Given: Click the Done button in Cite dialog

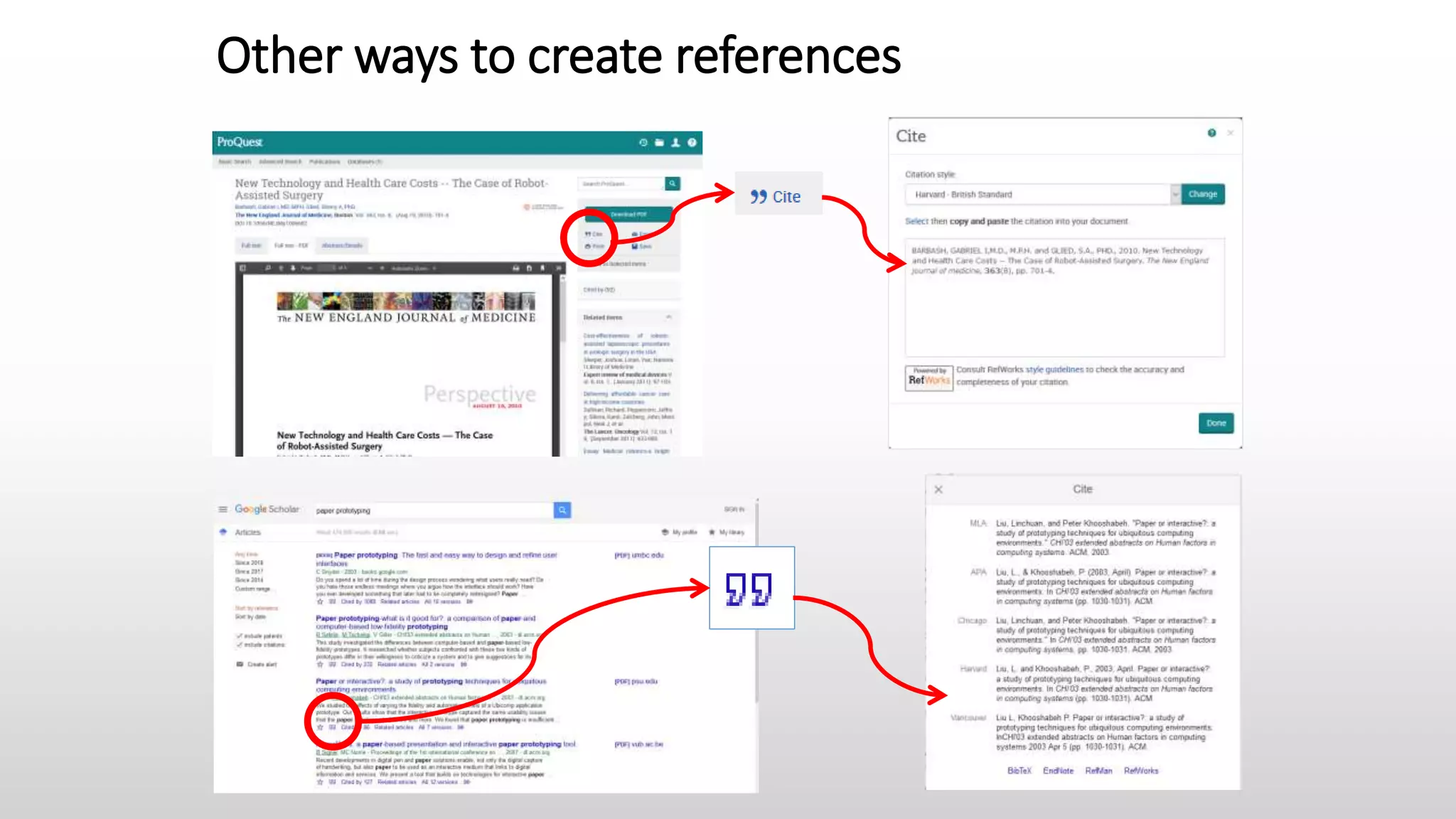Looking at the screenshot, I should point(1216,423).
